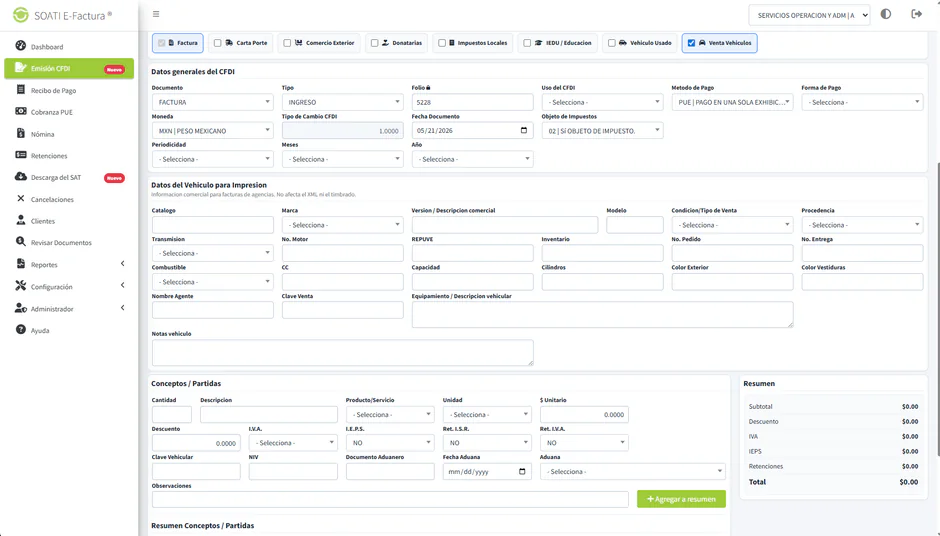Open the company selector dropdown
940x536 pixels.
click(x=809, y=15)
